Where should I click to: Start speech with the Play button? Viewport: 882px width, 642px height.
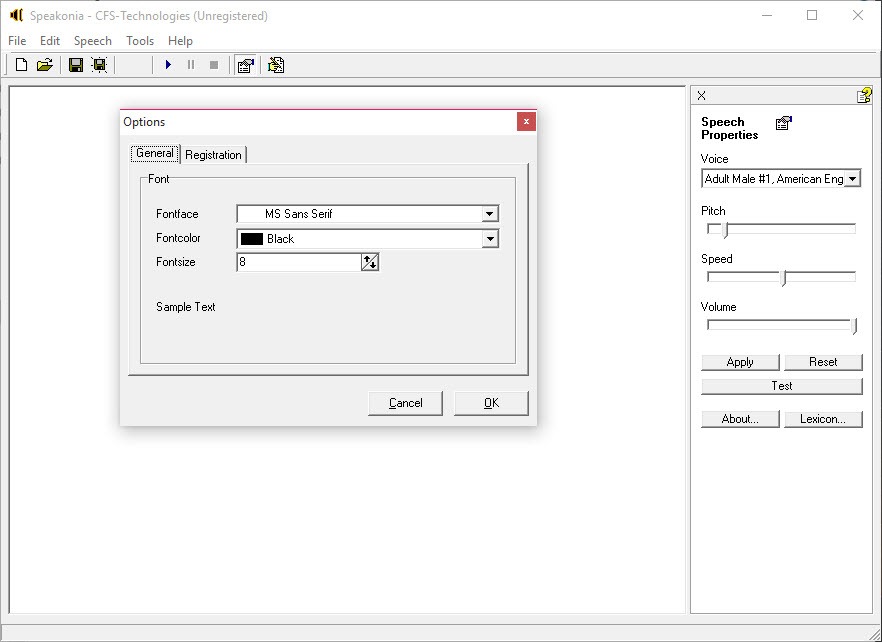click(x=168, y=65)
